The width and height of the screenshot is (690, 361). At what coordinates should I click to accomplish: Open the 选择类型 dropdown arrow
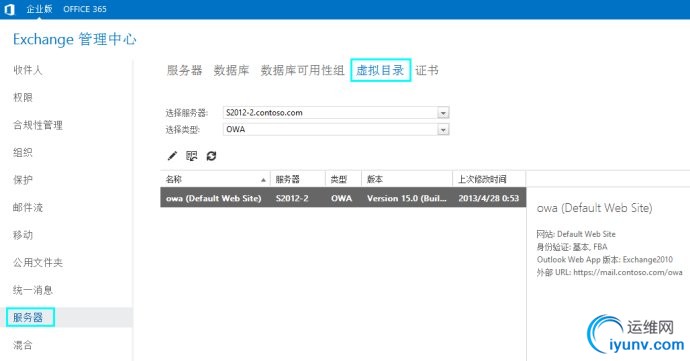tap(443, 130)
